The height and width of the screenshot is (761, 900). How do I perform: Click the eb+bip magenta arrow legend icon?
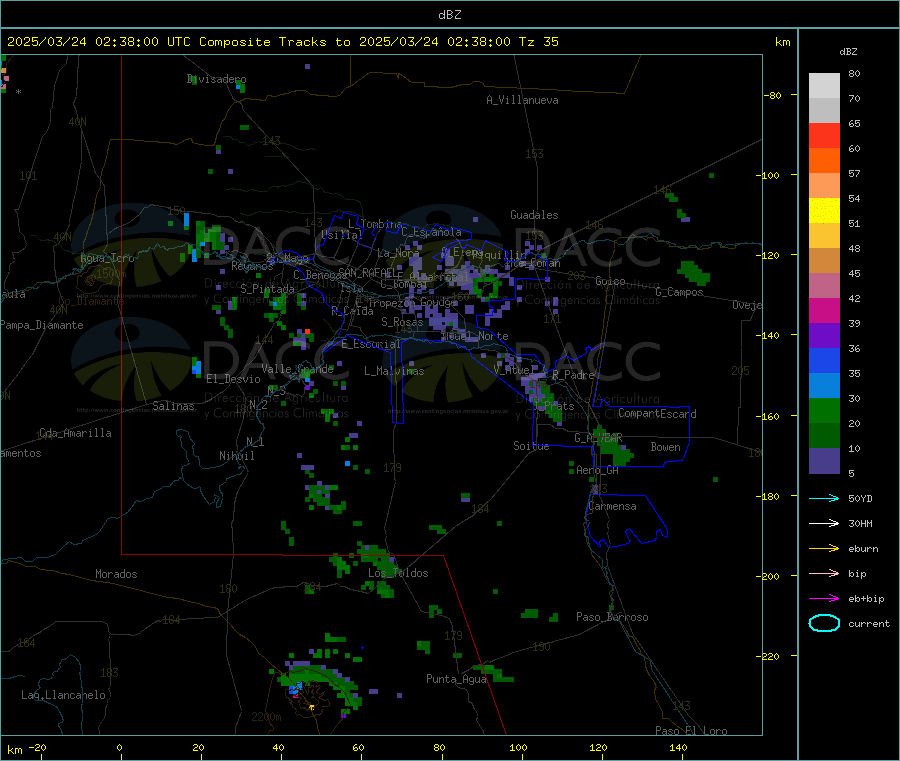tap(824, 598)
